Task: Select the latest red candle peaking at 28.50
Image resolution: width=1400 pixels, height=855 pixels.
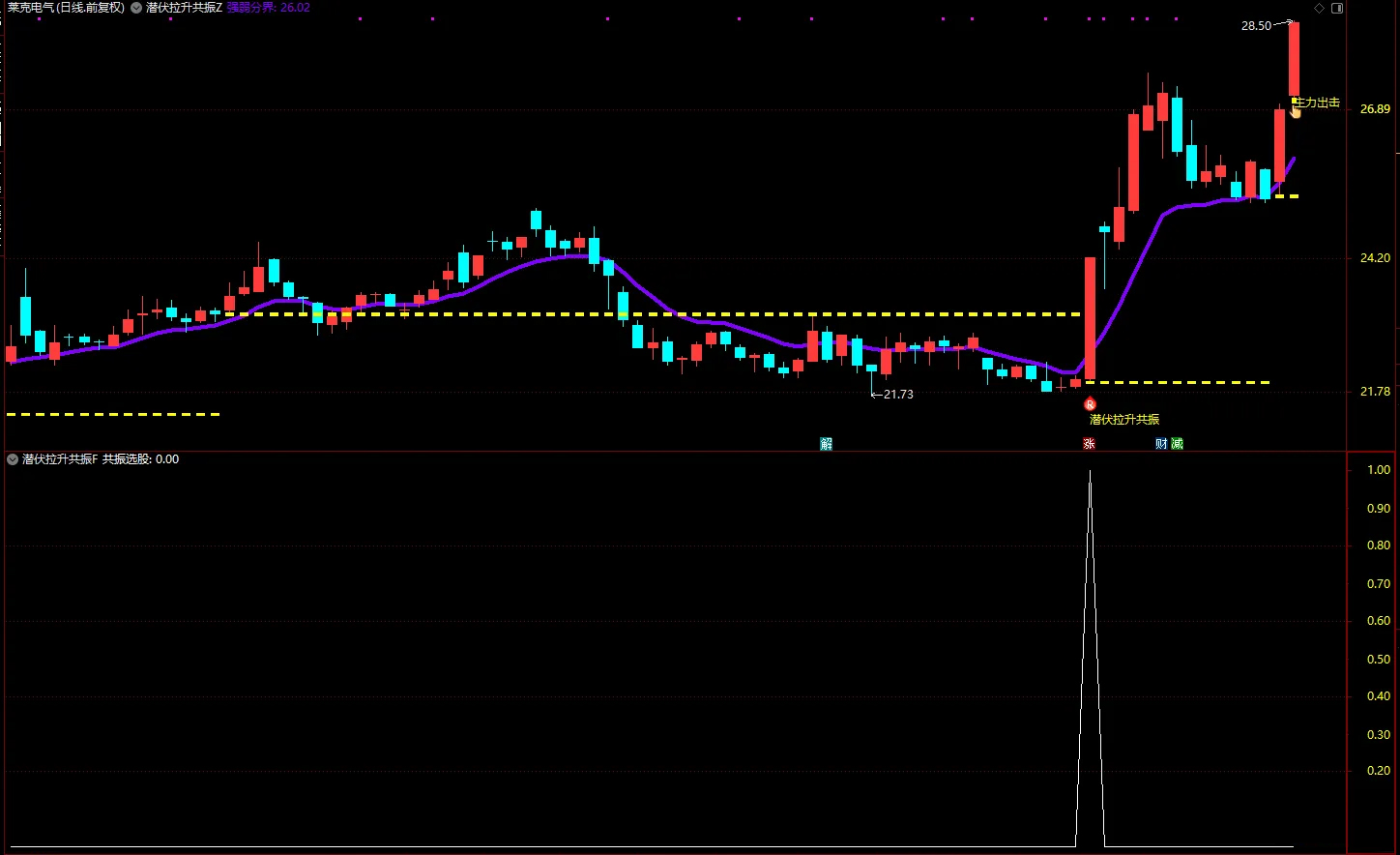Action: [x=1294, y=59]
